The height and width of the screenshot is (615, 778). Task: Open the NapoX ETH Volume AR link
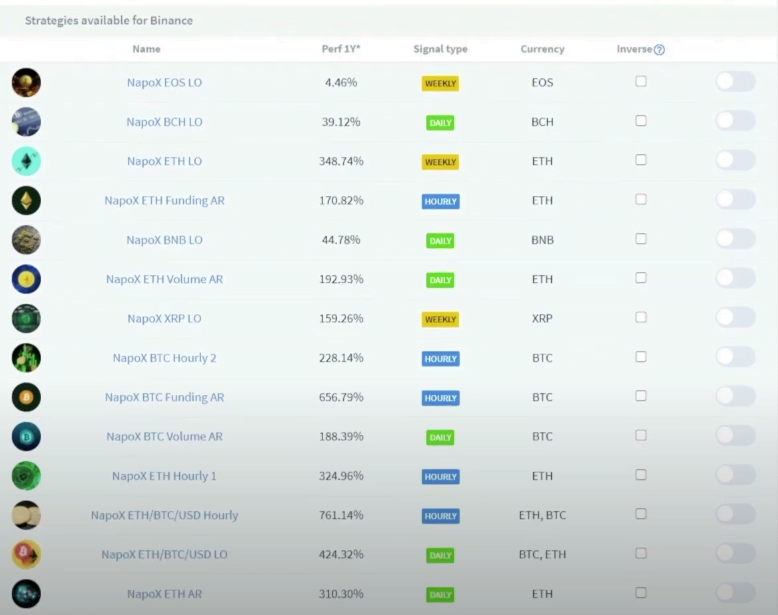(164, 279)
